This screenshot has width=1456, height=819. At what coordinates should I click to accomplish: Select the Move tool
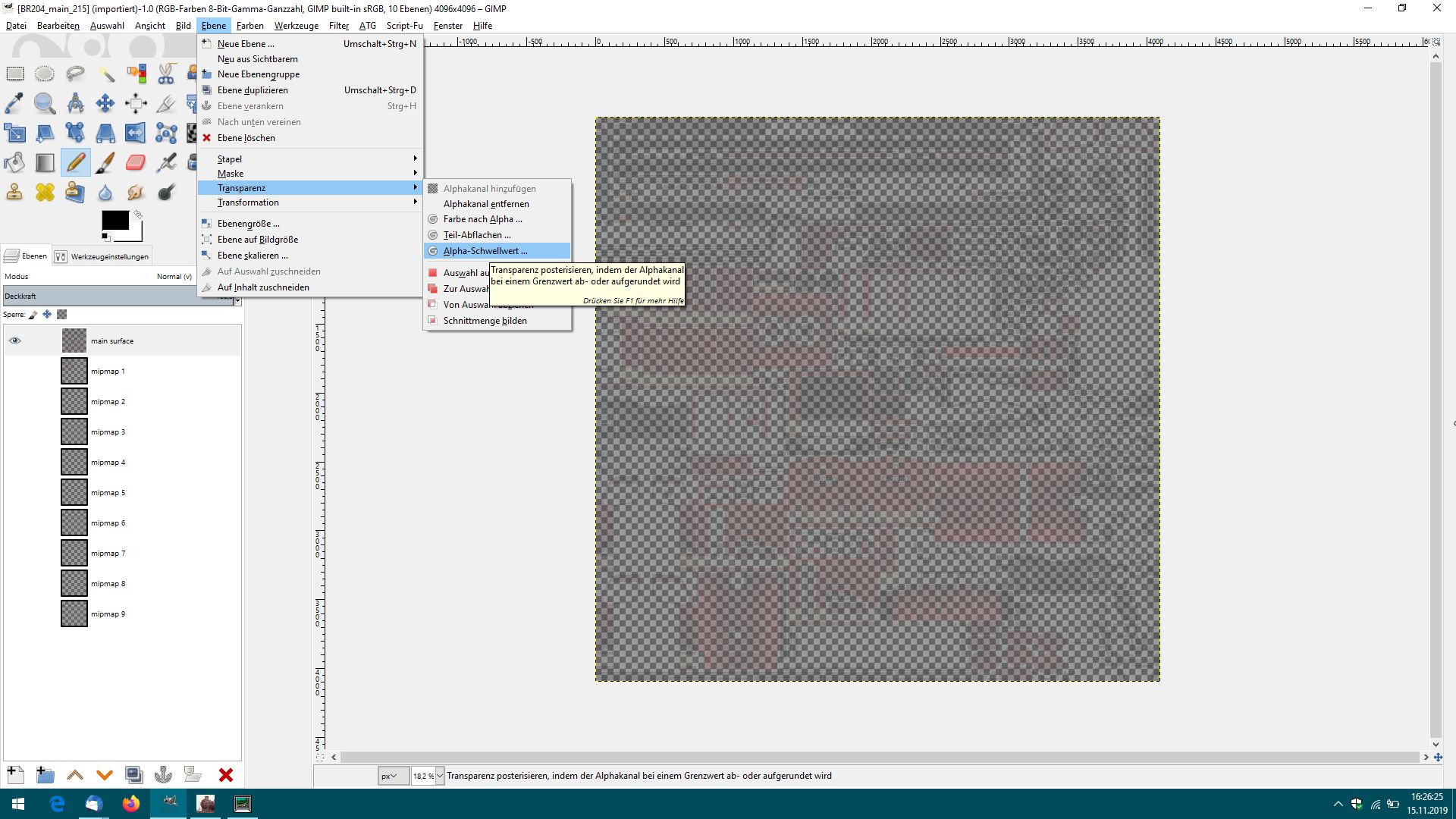105,103
